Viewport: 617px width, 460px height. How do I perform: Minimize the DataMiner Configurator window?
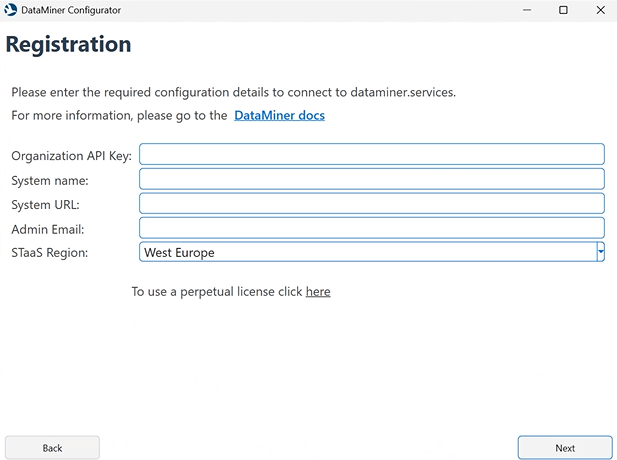point(527,10)
